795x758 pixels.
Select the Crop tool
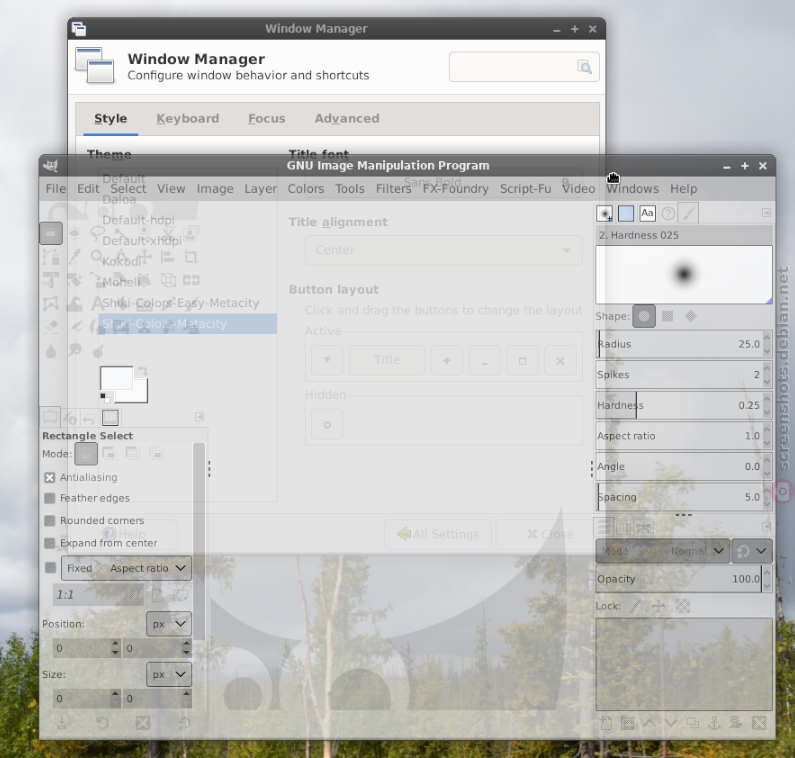tap(191, 257)
